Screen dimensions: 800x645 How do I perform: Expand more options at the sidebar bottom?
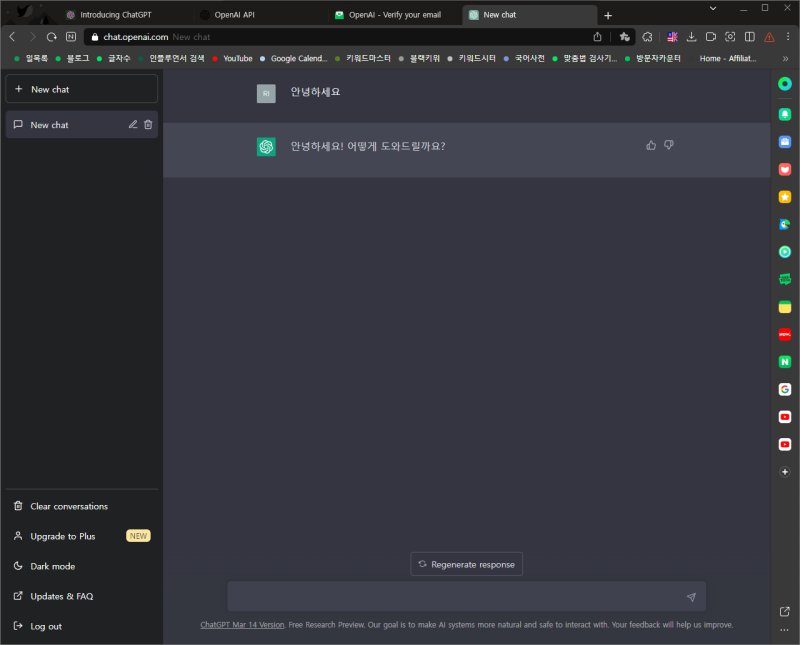point(784,629)
